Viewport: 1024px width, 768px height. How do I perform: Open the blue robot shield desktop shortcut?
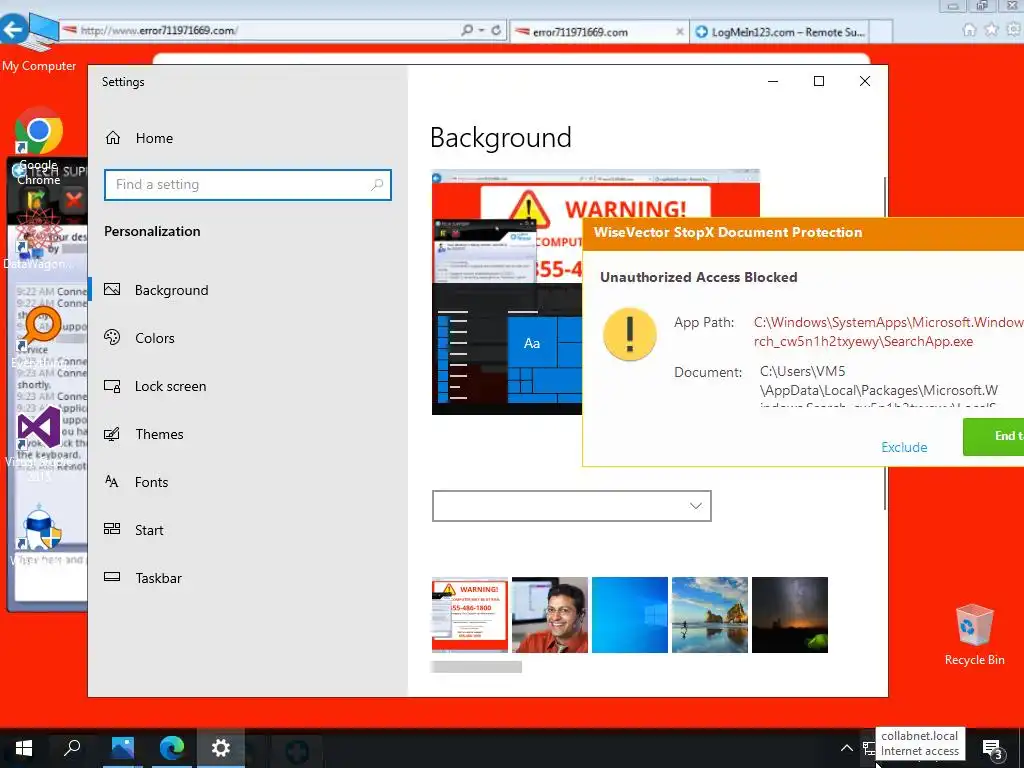[40, 534]
